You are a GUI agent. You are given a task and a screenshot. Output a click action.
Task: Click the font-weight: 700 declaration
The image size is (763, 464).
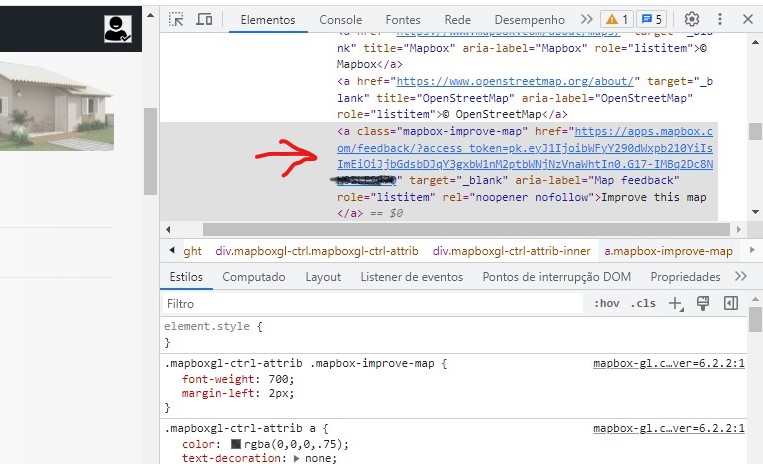(238, 379)
